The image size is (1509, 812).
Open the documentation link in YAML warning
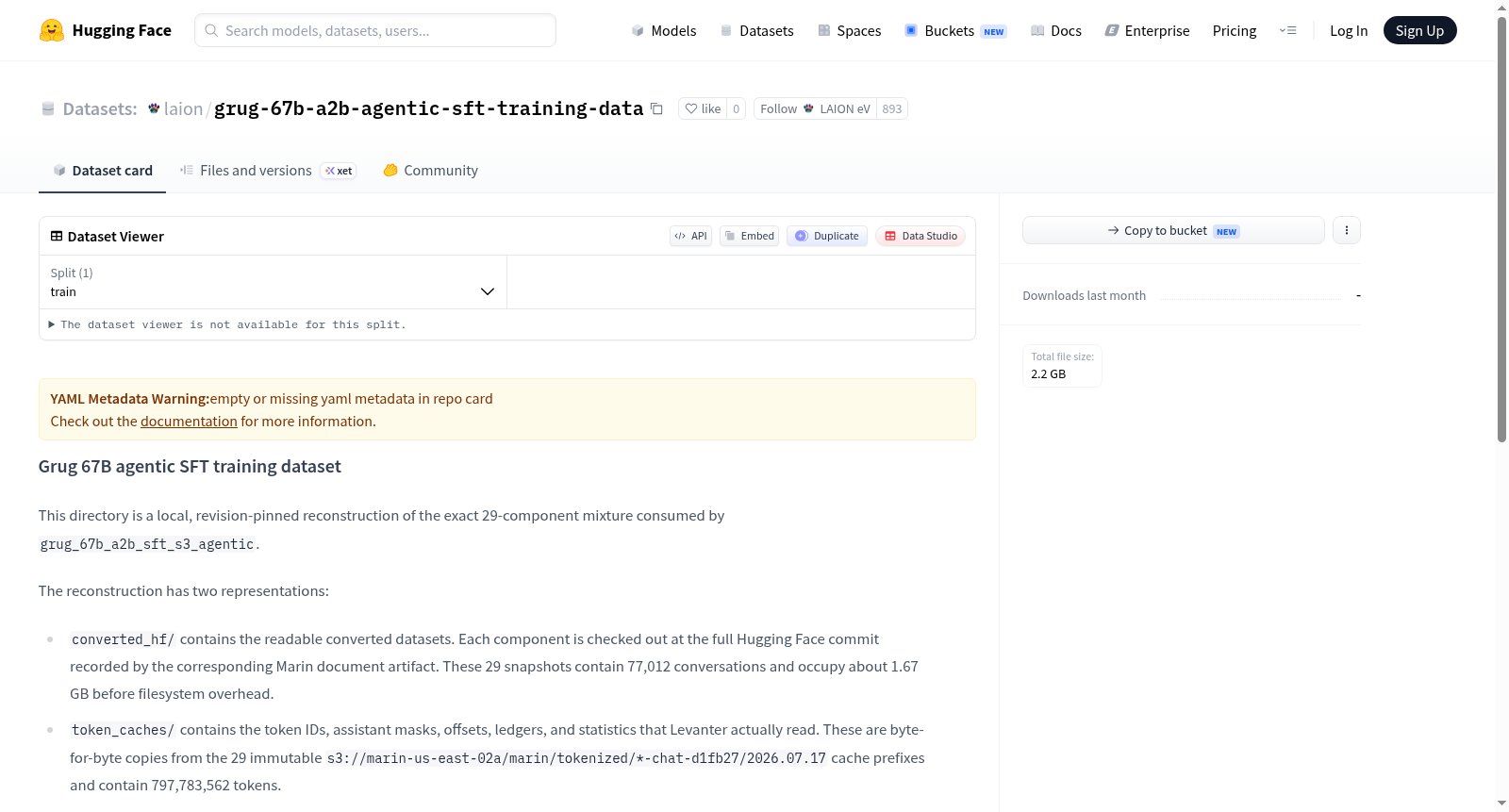point(189,422)
